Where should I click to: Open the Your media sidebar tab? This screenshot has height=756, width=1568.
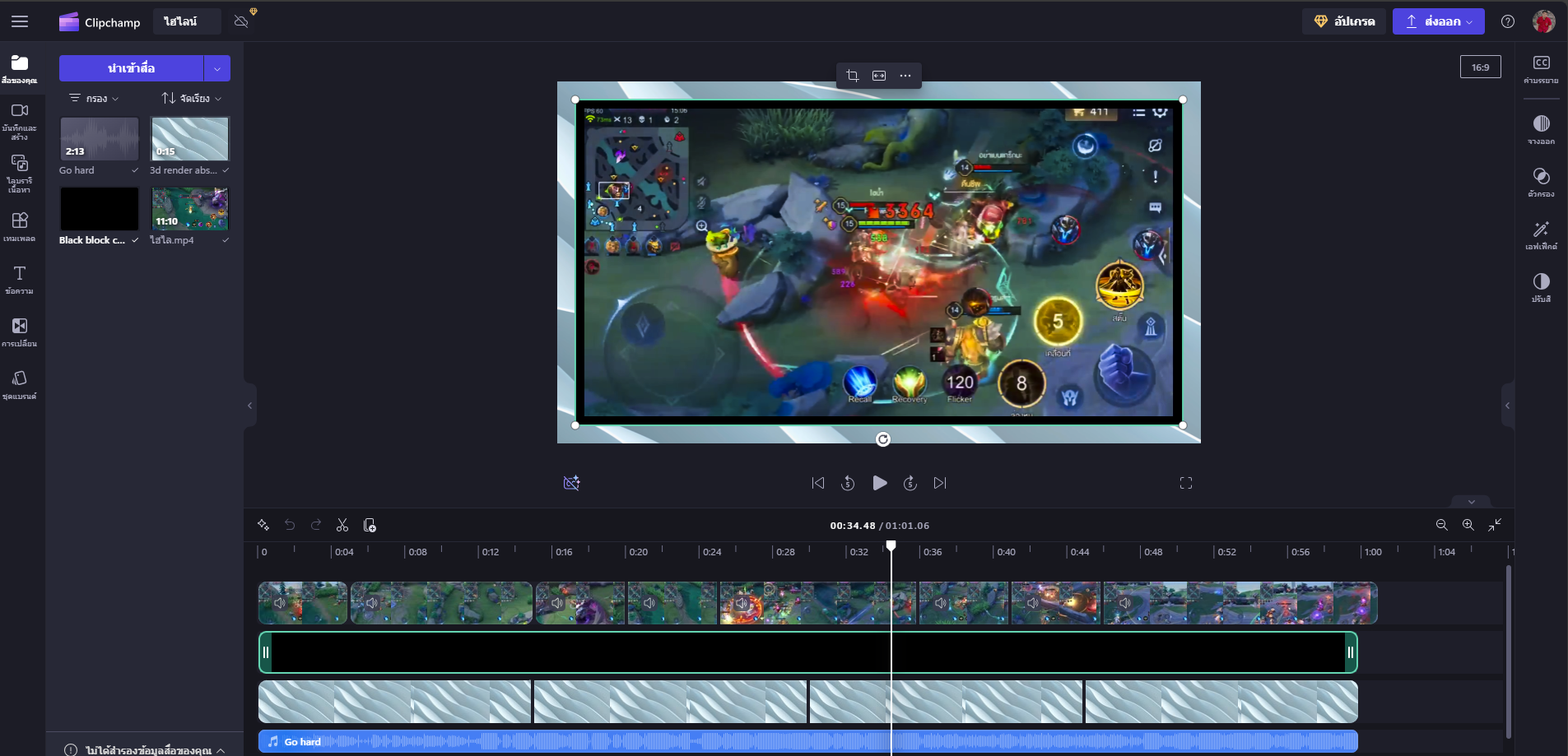[20, 69]
